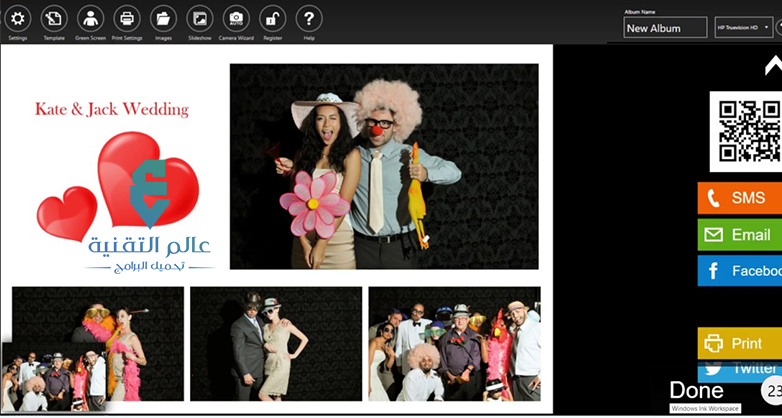
Task: Click Done to finish session
Action: point(697,391)
